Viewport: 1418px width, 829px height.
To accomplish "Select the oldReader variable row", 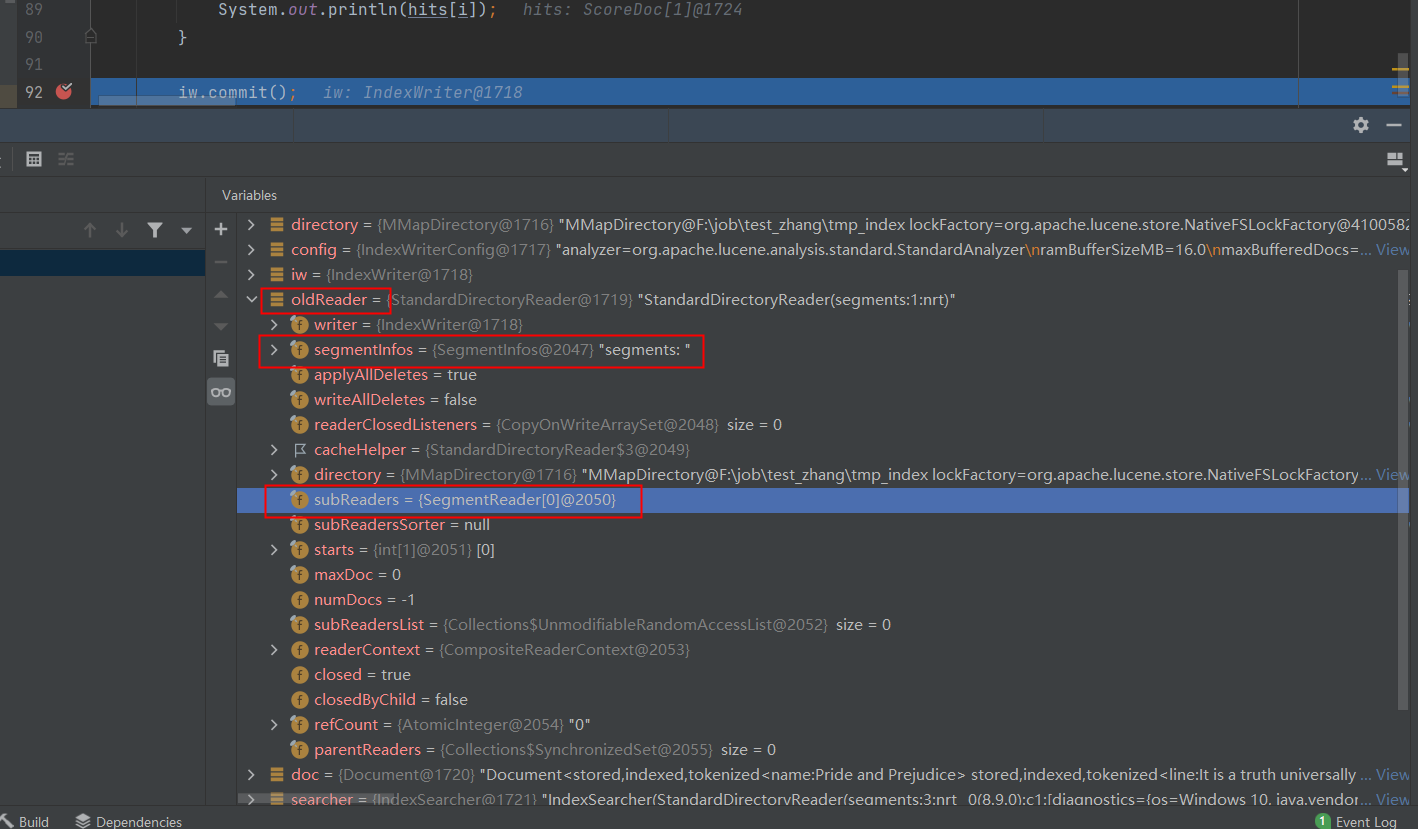I will point(822,300).
